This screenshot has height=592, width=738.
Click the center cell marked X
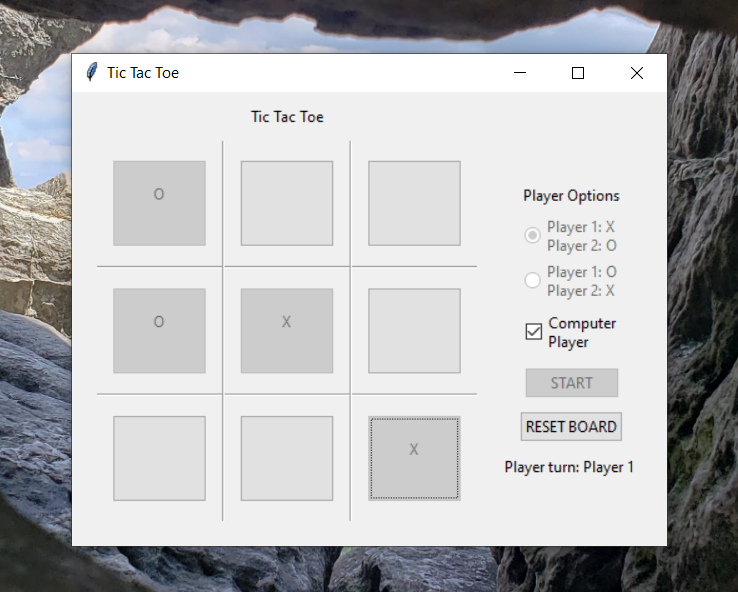[x=287, y=331]
